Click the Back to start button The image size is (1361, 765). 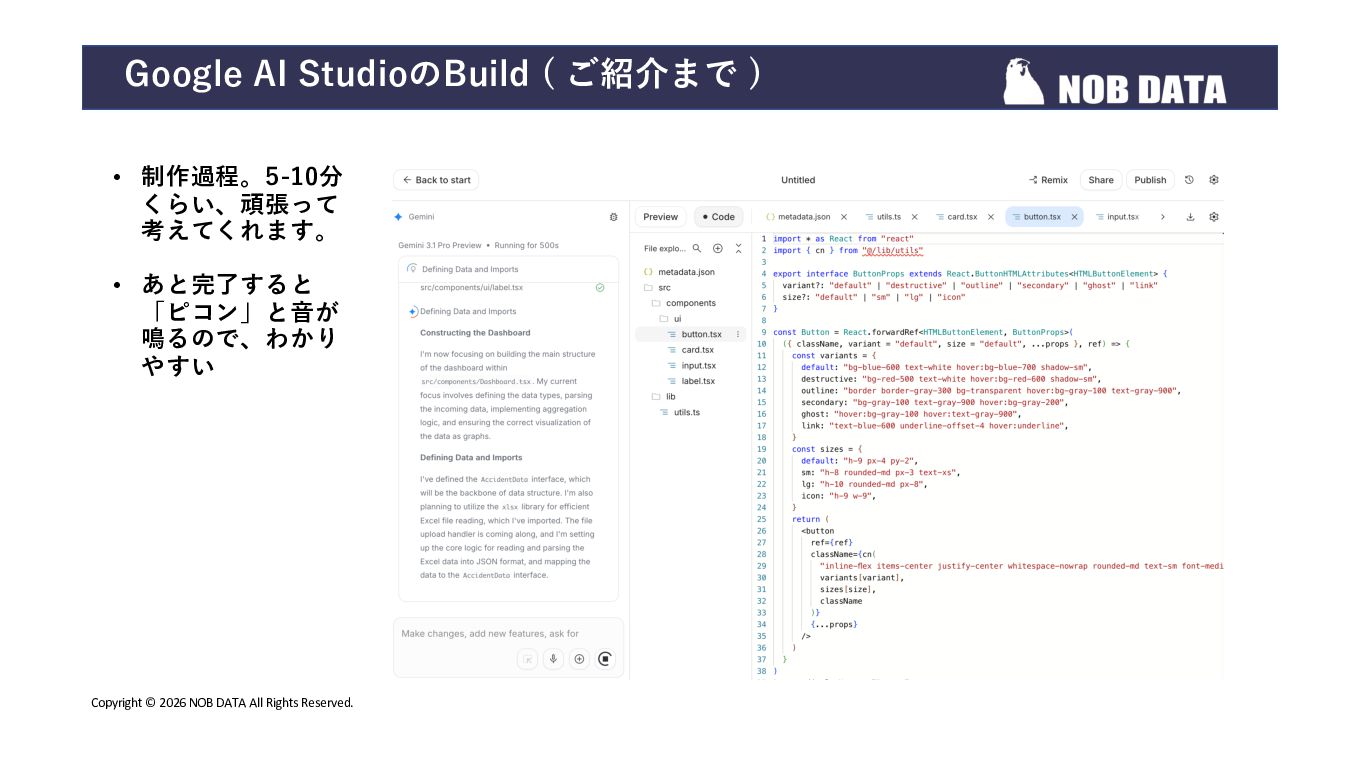tap(436, 180)
